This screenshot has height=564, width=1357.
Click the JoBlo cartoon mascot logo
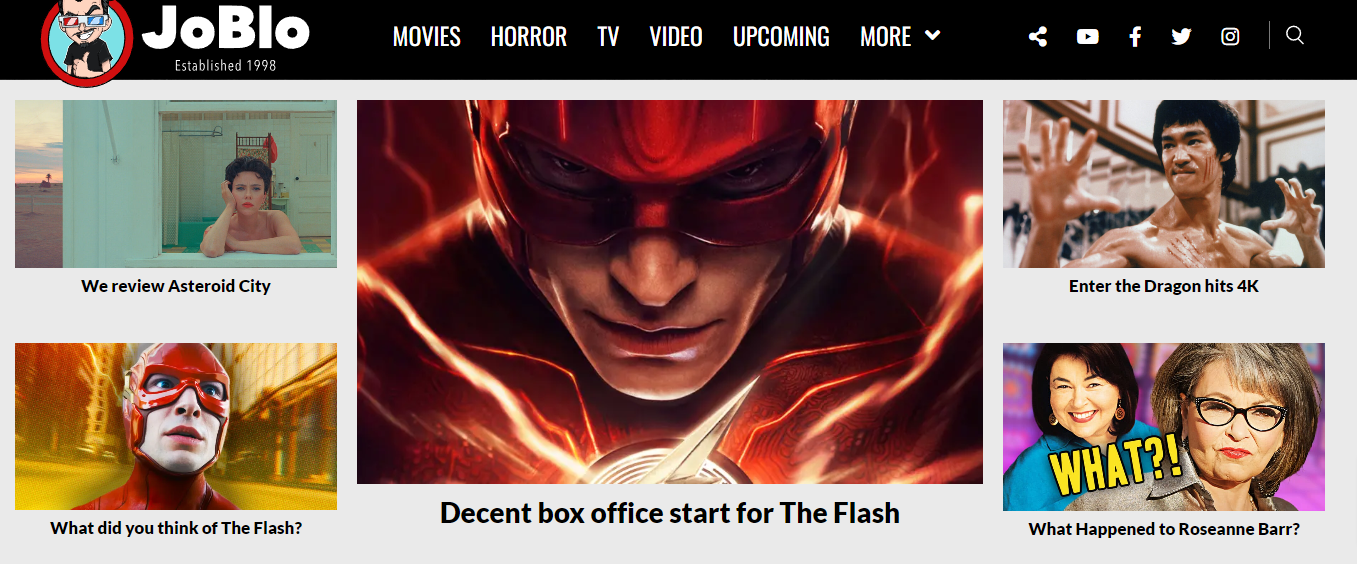point(87,40)
